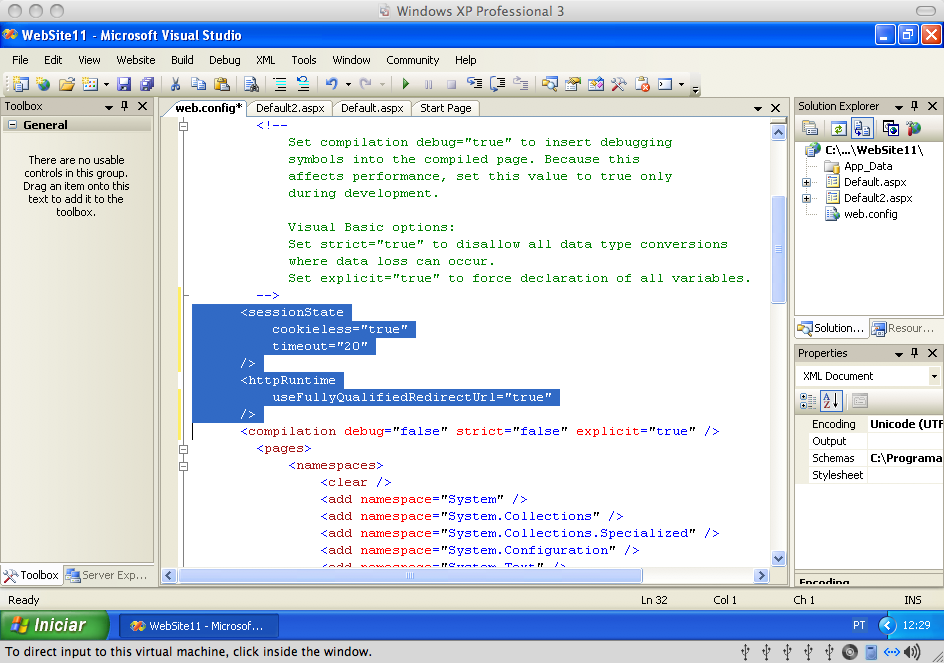This screenshot has height=663, width=944.
Task: Open the Community menu
Action: (412, 60)
